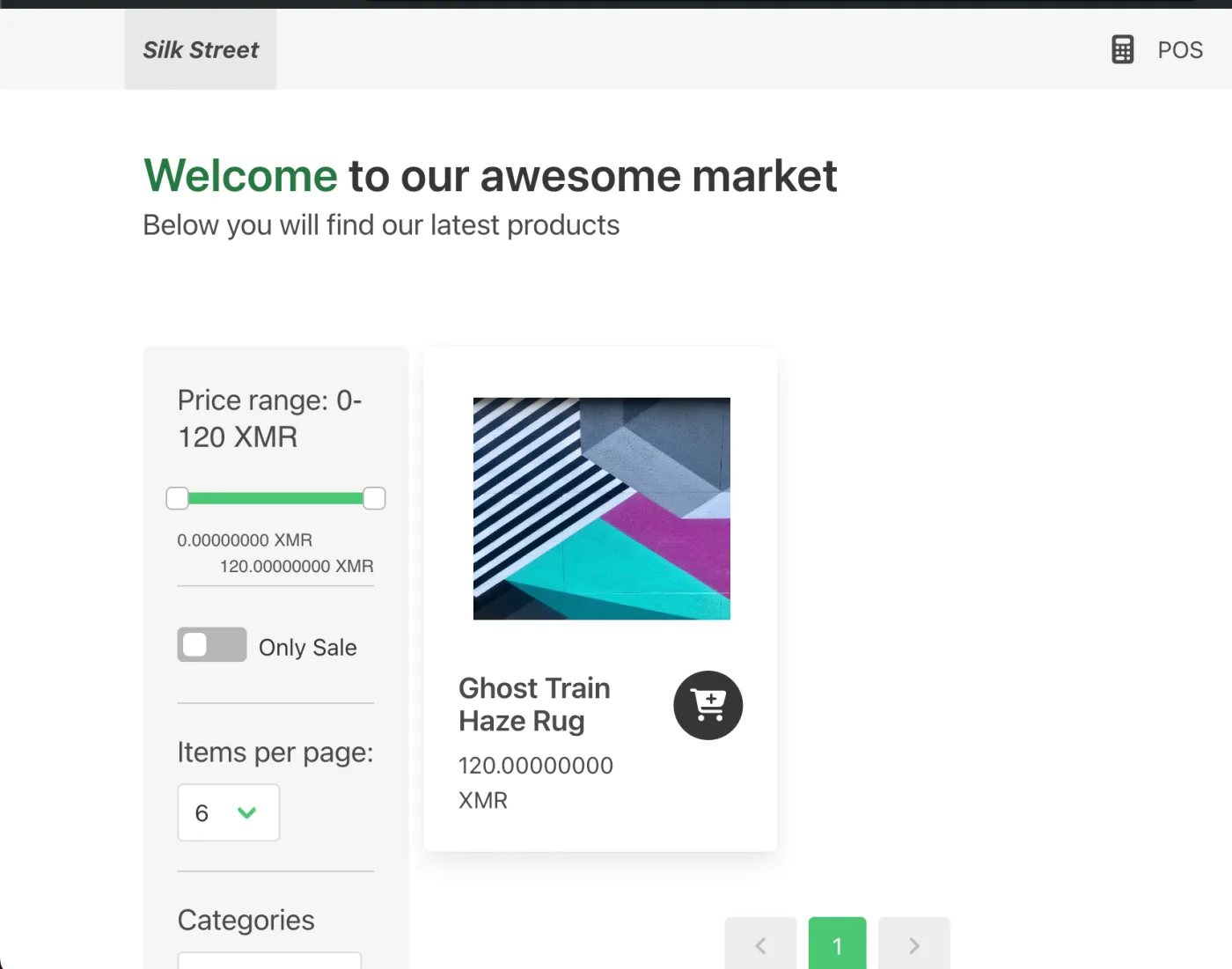Click the 120.00000000 XMR maximum range value

click(x=297, y=566)
